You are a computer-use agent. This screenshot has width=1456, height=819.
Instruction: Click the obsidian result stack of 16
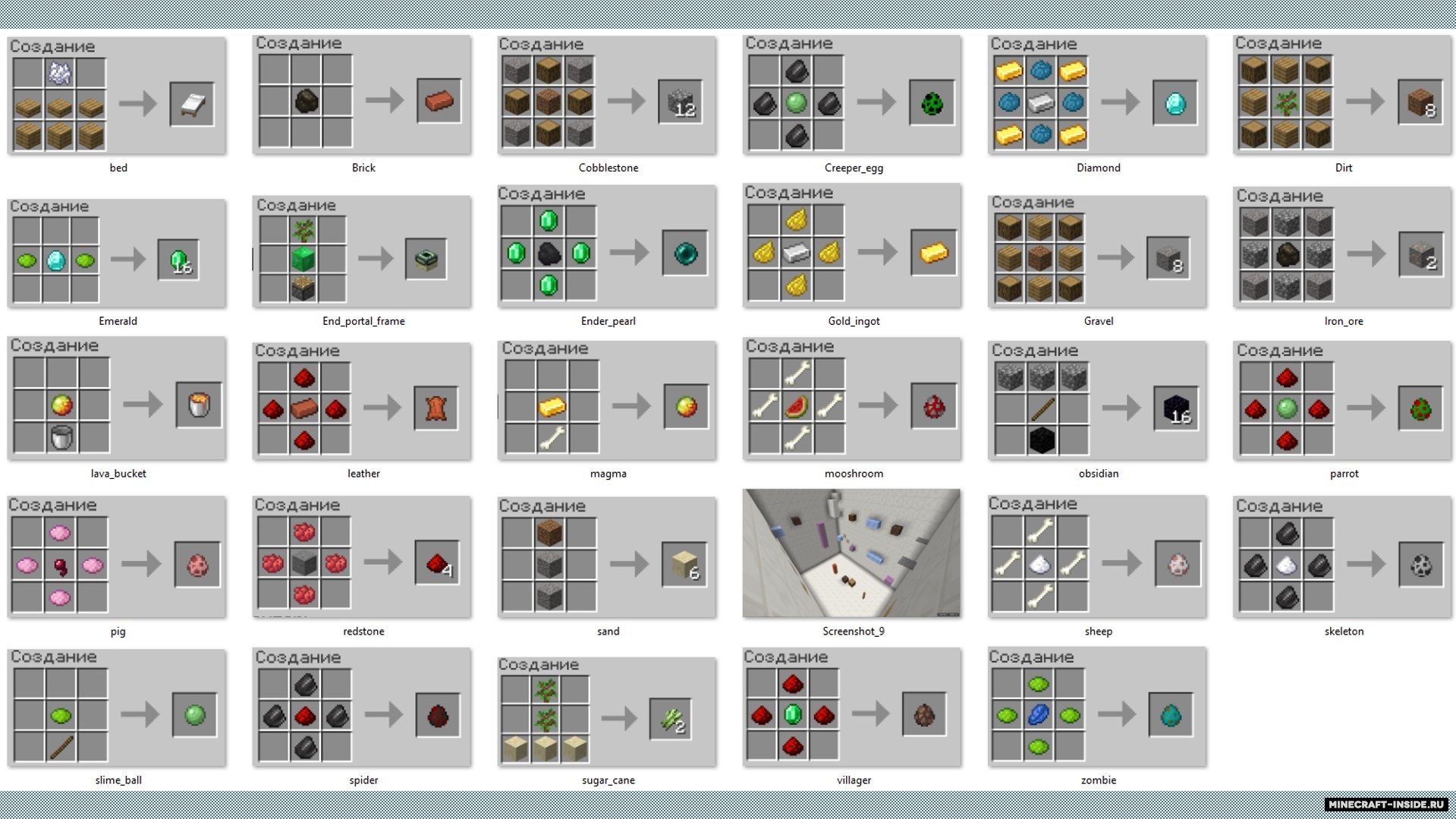point(1176,408)
